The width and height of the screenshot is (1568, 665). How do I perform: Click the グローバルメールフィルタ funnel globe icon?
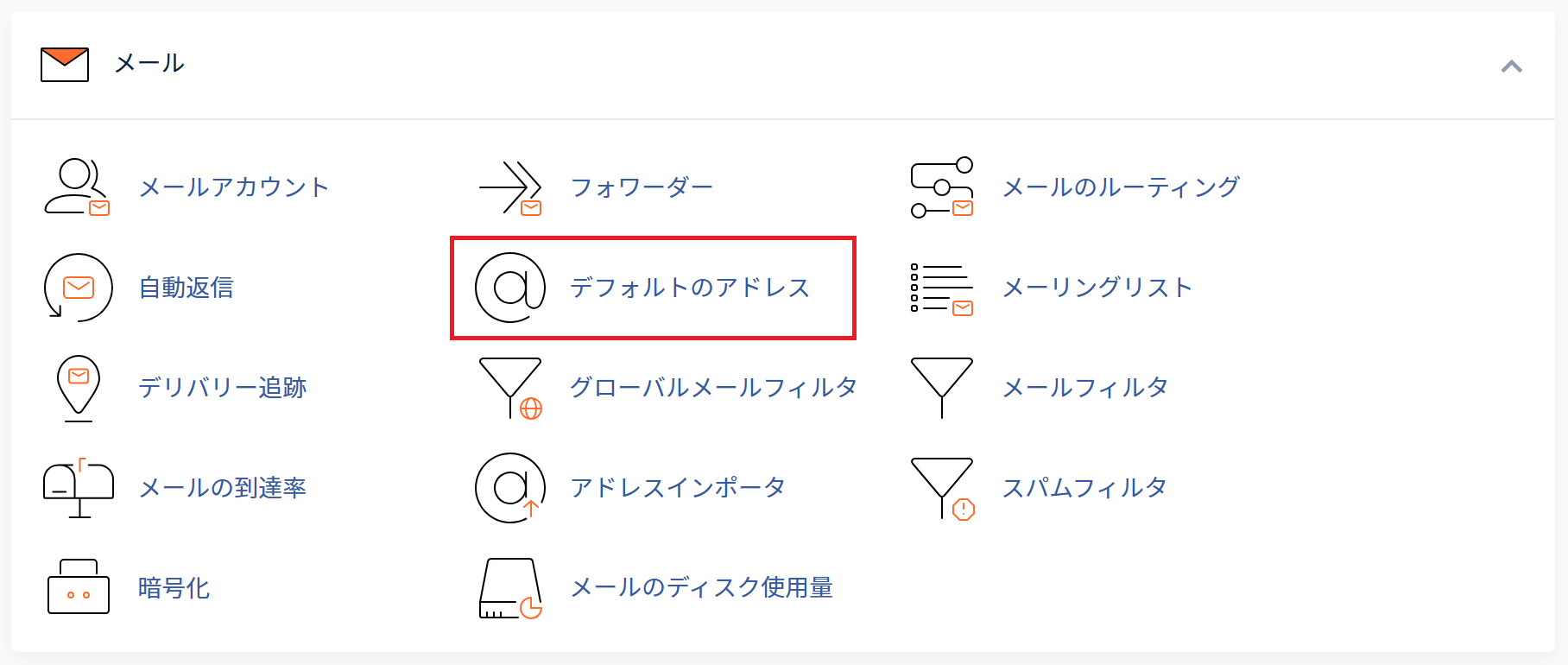(511, 388)
